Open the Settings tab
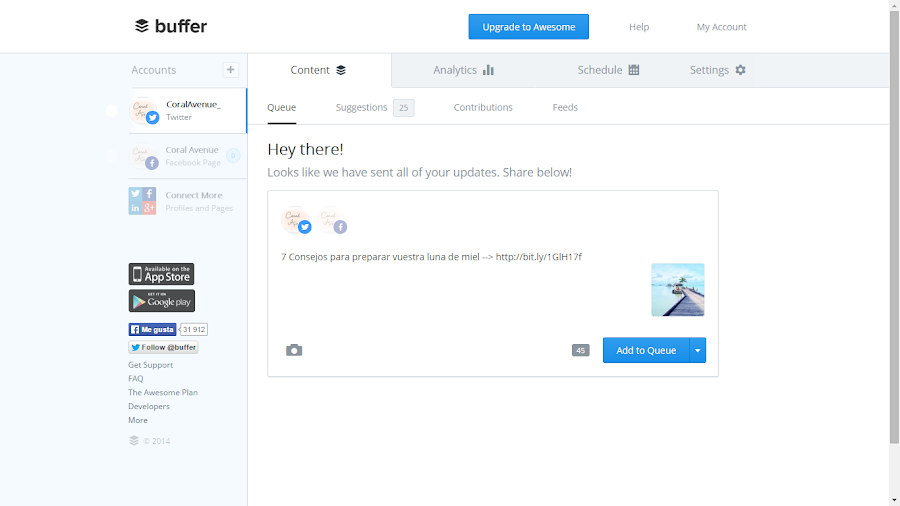Viewport: 900px width, 506px height. click(x=717, y=70)
